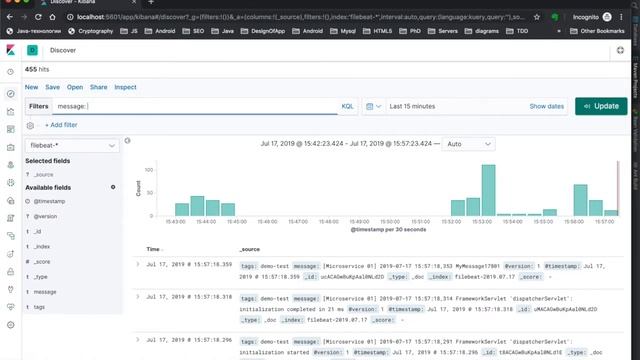
Task: Click Open in the Discover menu
Action: [x=75, y=87]
